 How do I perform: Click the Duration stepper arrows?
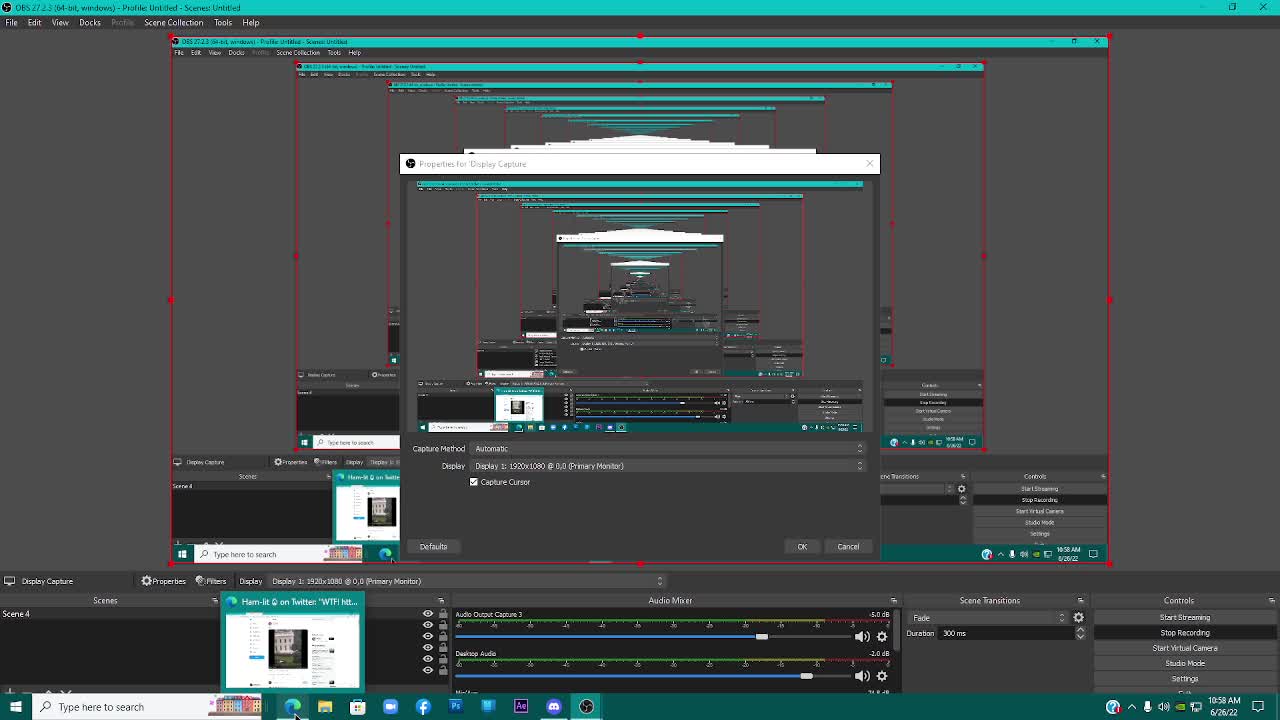[x=1080, y=633]
